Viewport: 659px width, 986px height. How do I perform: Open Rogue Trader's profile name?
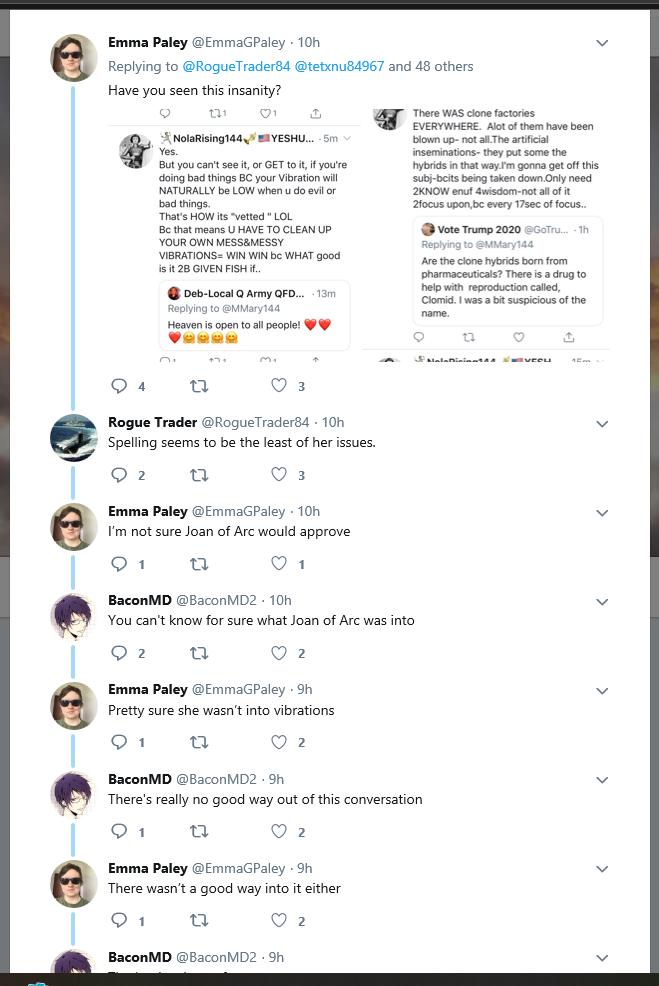(152, 422)
